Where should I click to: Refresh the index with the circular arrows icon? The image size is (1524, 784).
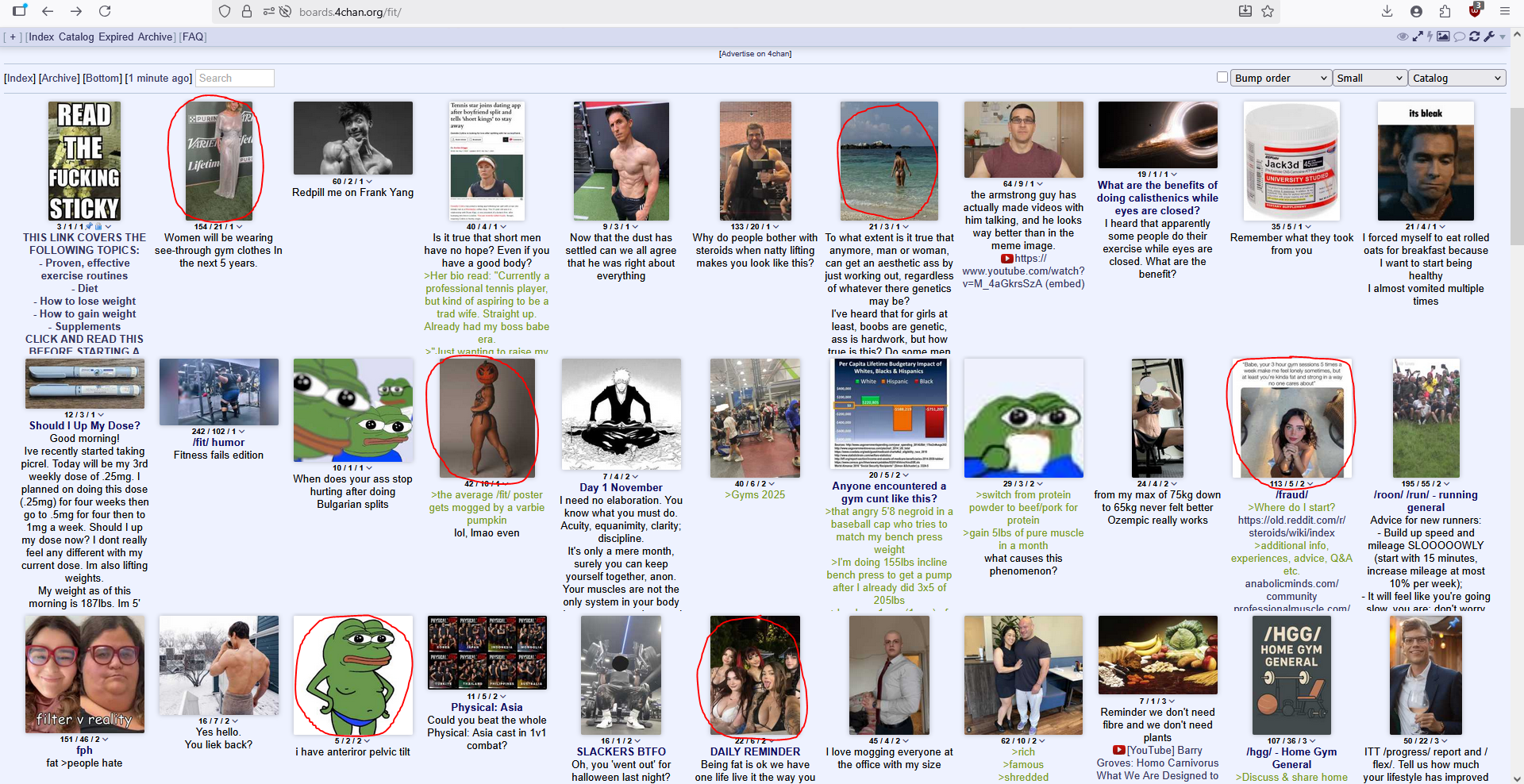[1474, 37]
